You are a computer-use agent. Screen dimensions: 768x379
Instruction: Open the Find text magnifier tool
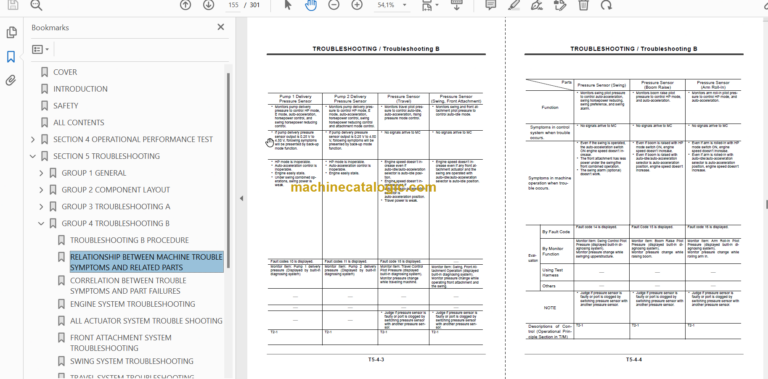(x=36, y=5)
